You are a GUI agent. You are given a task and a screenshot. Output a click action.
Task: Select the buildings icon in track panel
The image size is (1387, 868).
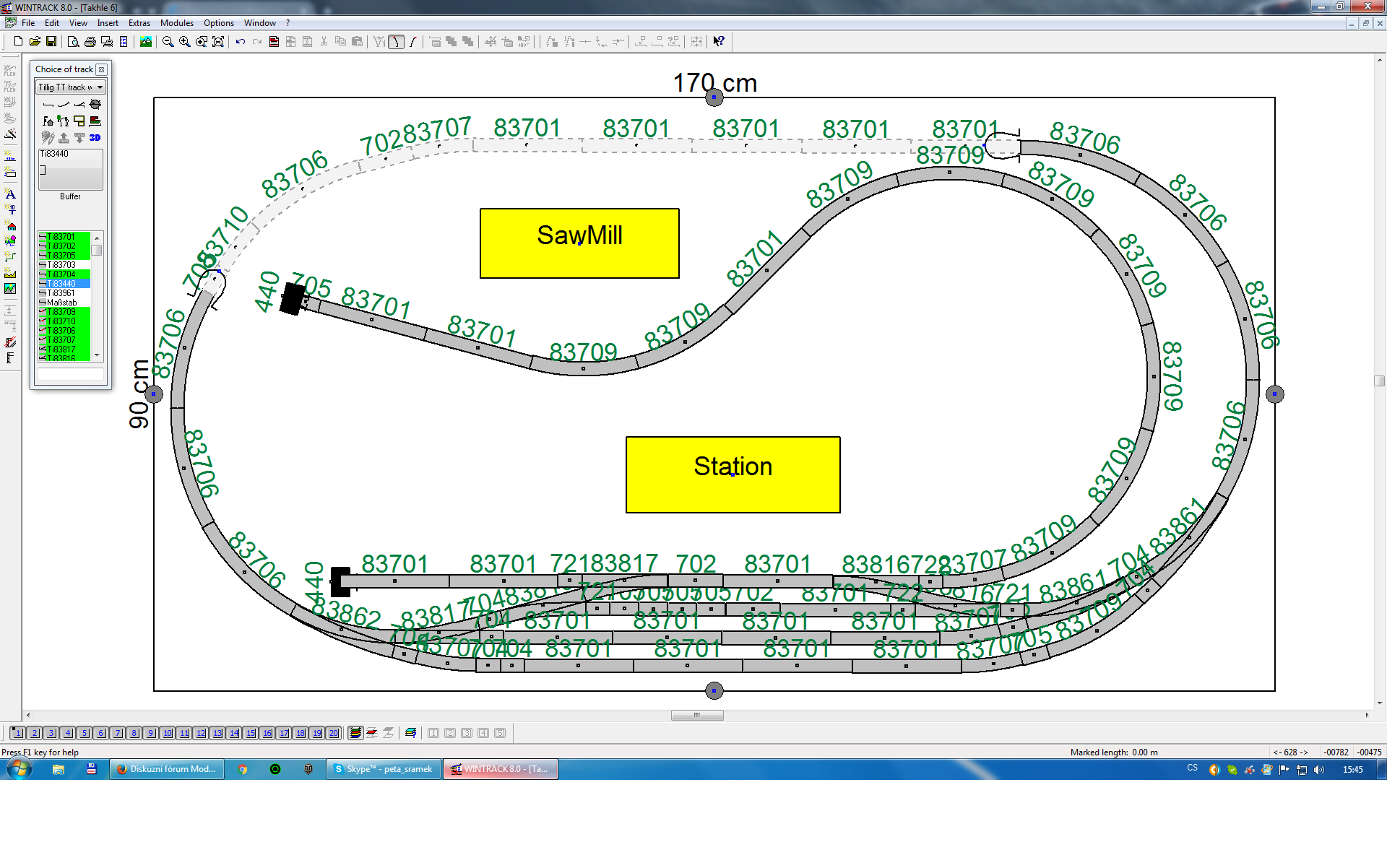(x=48, y=121)
